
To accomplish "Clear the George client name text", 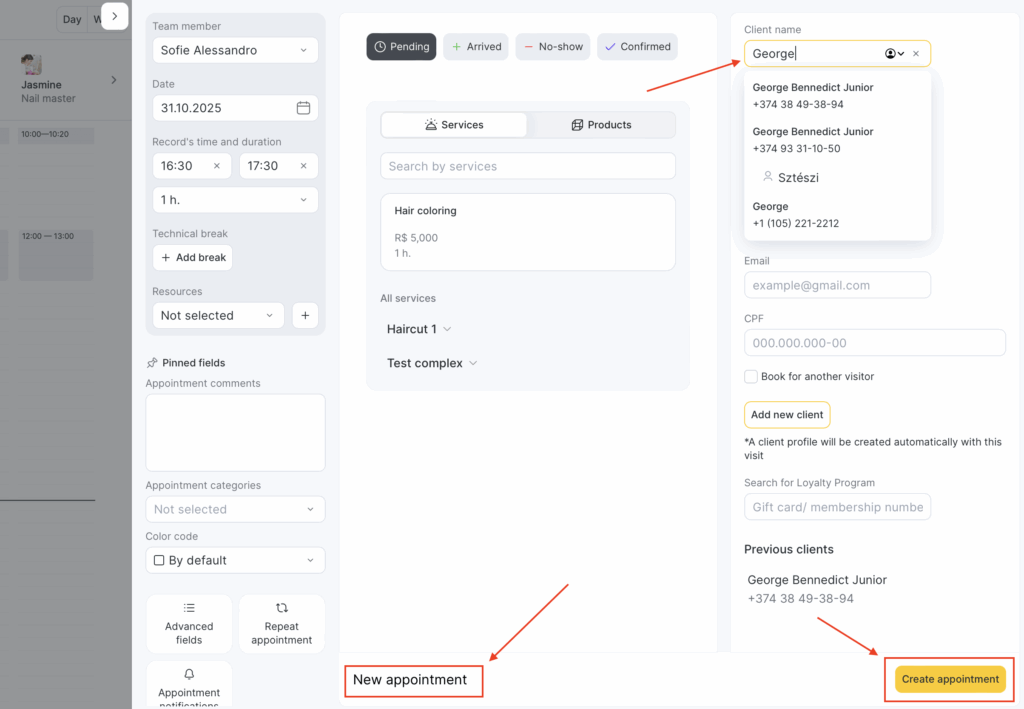I will [916, 54].
